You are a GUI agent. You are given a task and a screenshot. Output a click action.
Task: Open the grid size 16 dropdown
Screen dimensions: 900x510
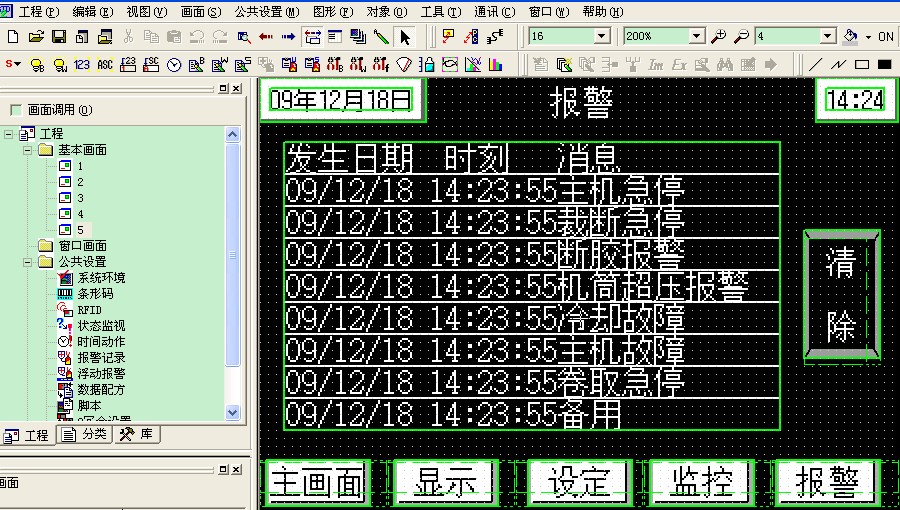(601, 37)
